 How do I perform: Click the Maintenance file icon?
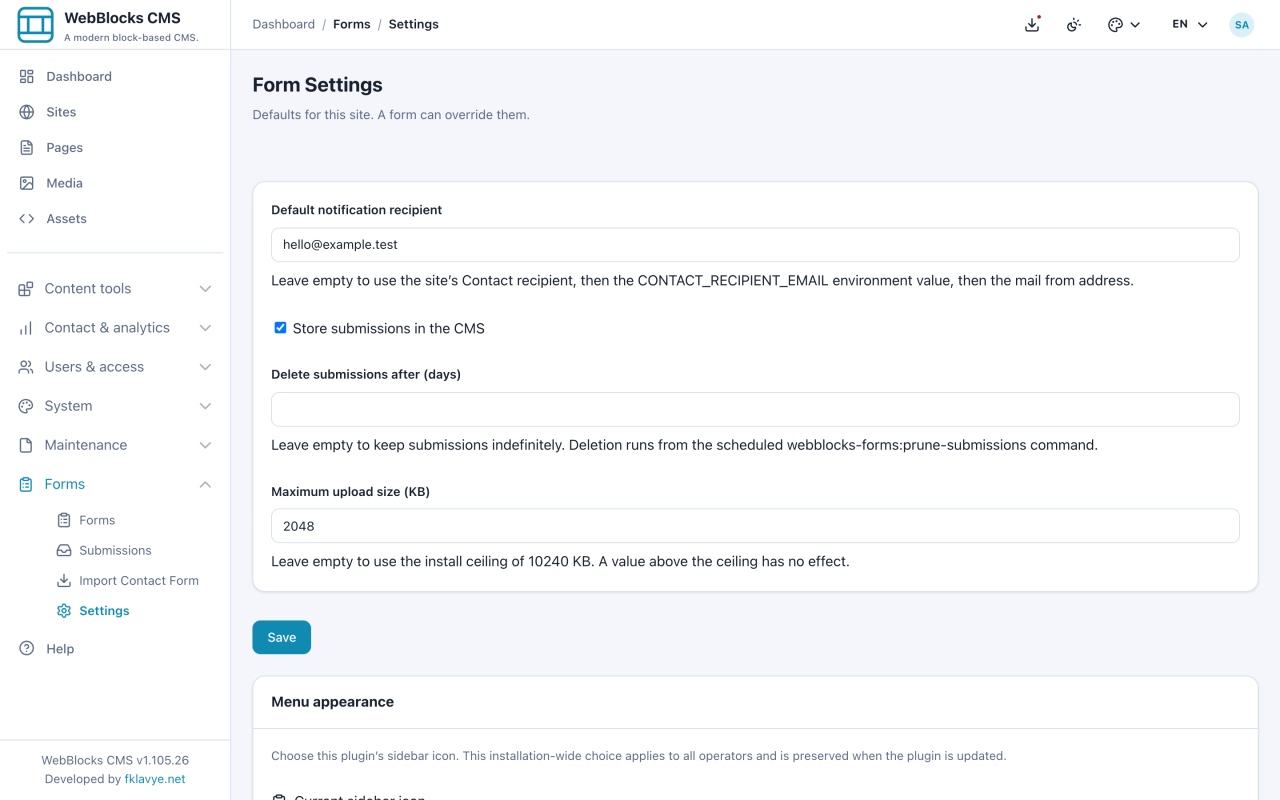[26, 444]
